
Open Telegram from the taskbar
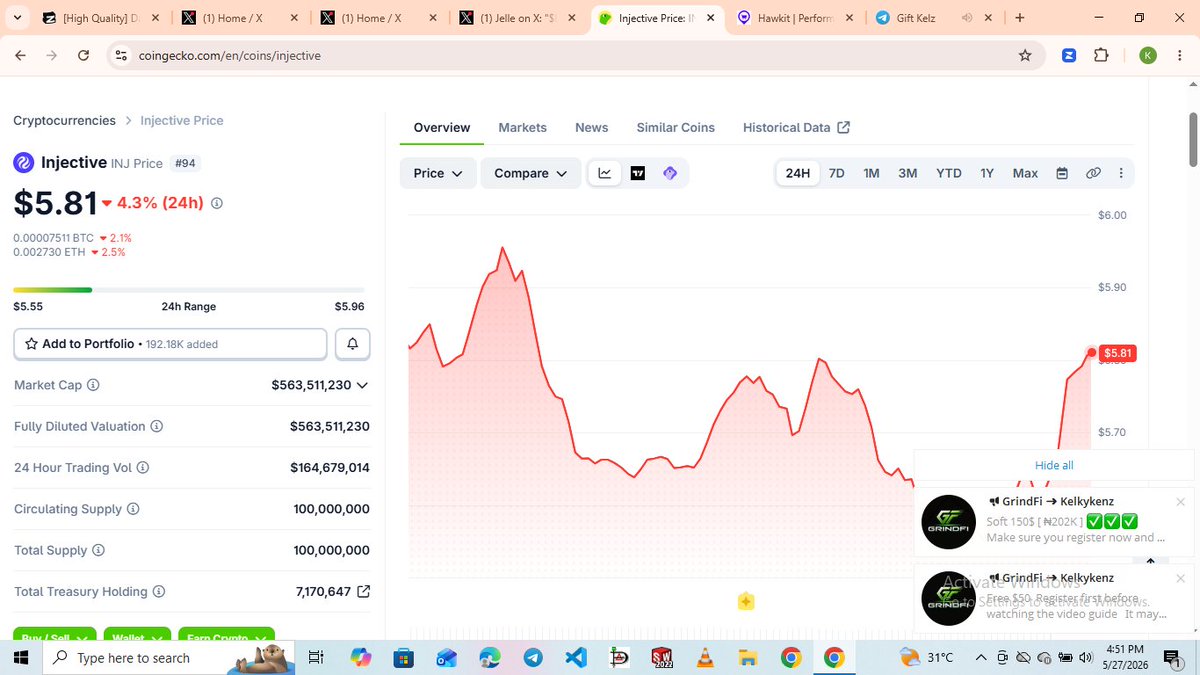(x=533, y=657)
